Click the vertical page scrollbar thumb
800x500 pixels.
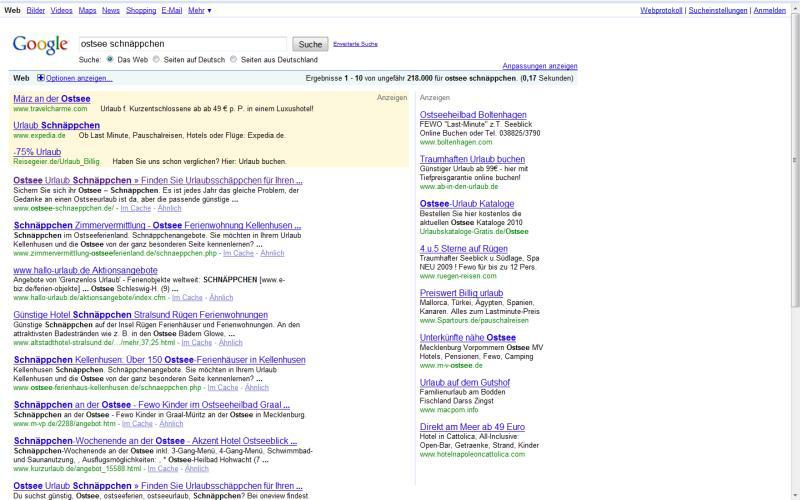[795, 160]
